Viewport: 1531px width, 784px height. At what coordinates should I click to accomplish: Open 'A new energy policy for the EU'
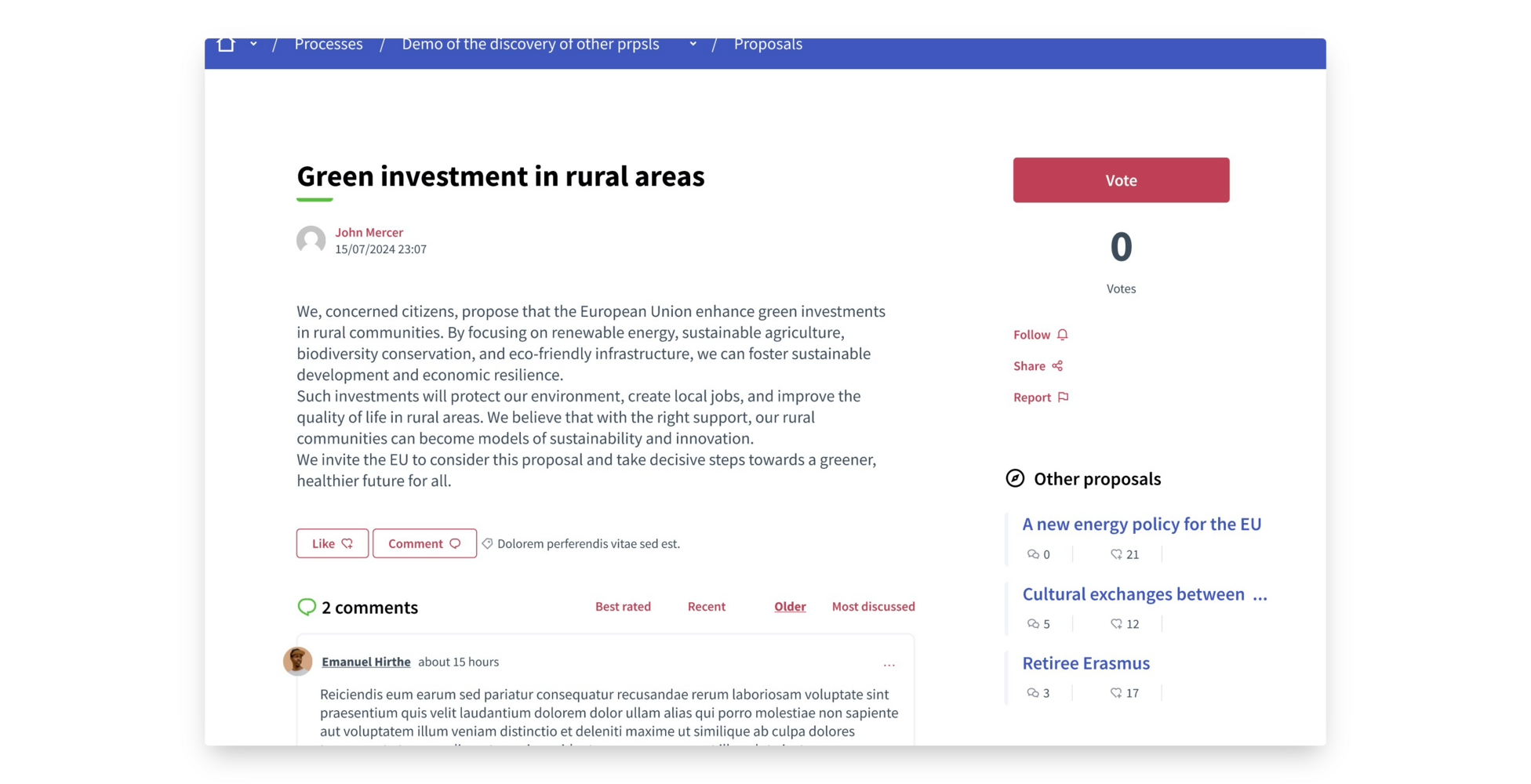coord(1141,524)
